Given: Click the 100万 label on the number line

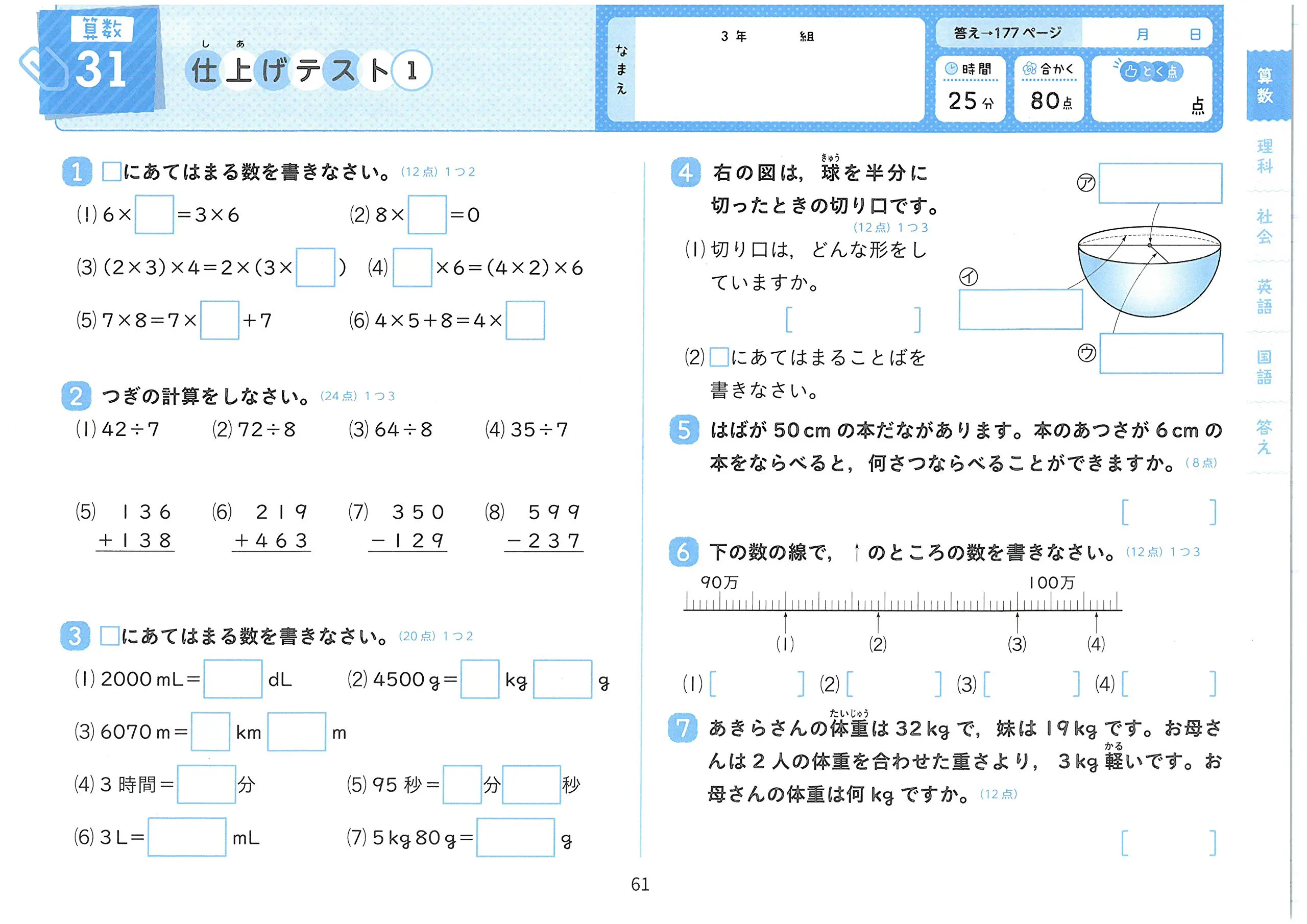Looking at the screenshot, I should [1051, 582].
